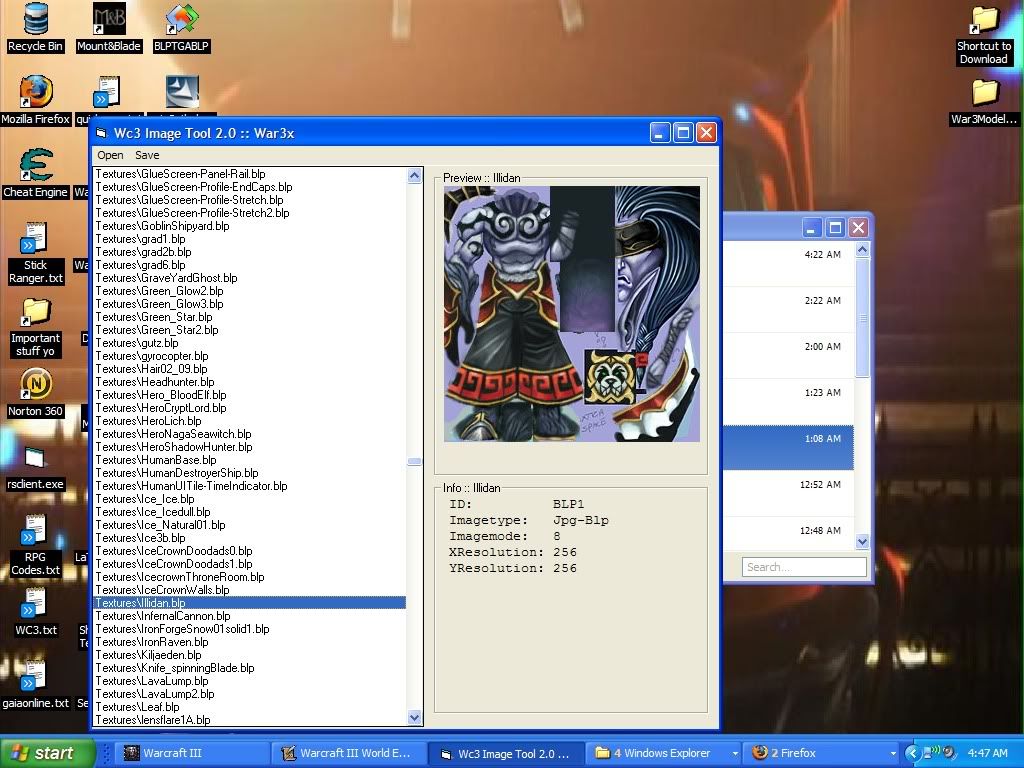This screenshot has width=1024, height=768.
Task: Select Textures\Knife_spinningBlade.blp entry
Action: pyautogui.click(x=250, y=667)
